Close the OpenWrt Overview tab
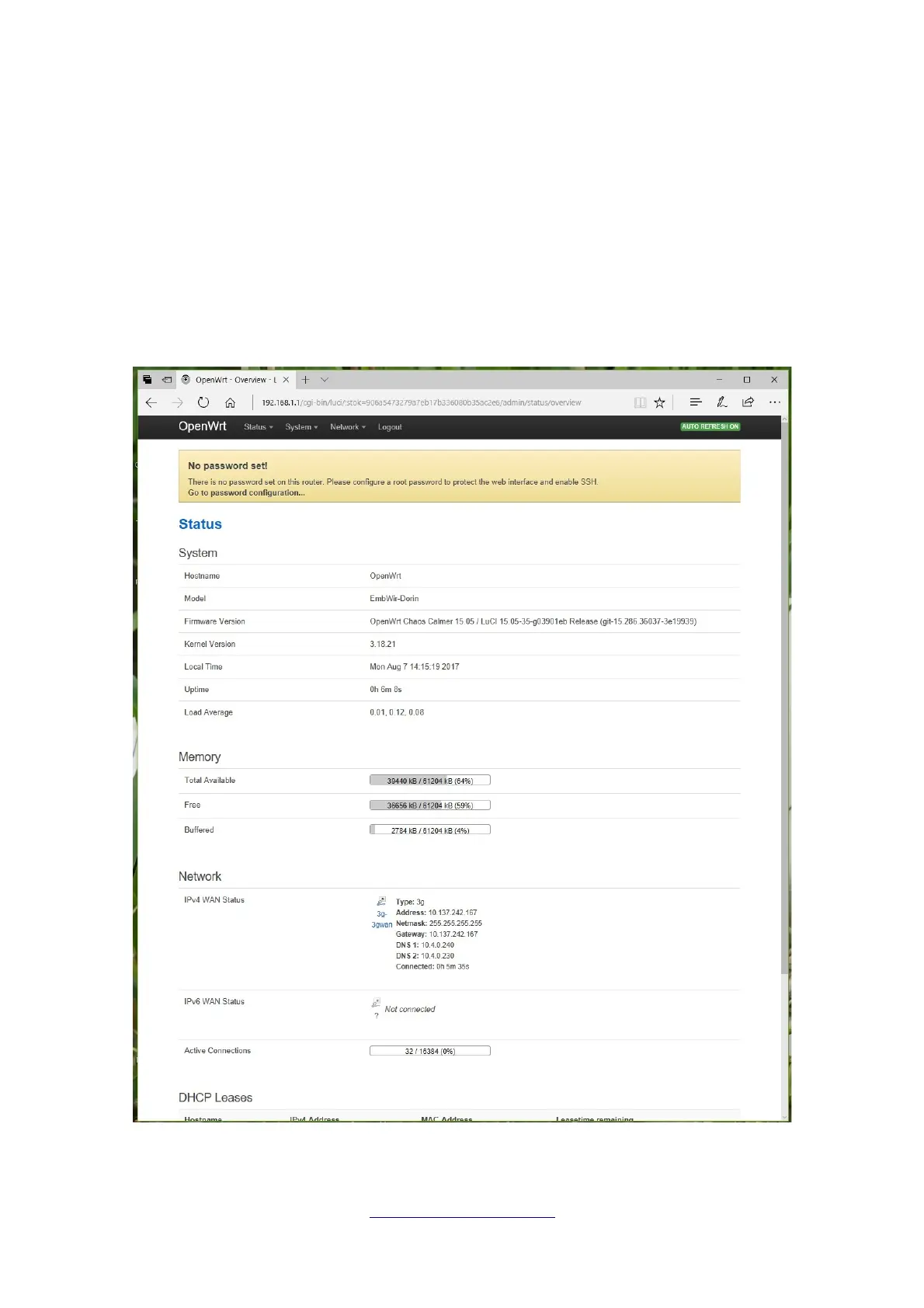 click(286, 380)
